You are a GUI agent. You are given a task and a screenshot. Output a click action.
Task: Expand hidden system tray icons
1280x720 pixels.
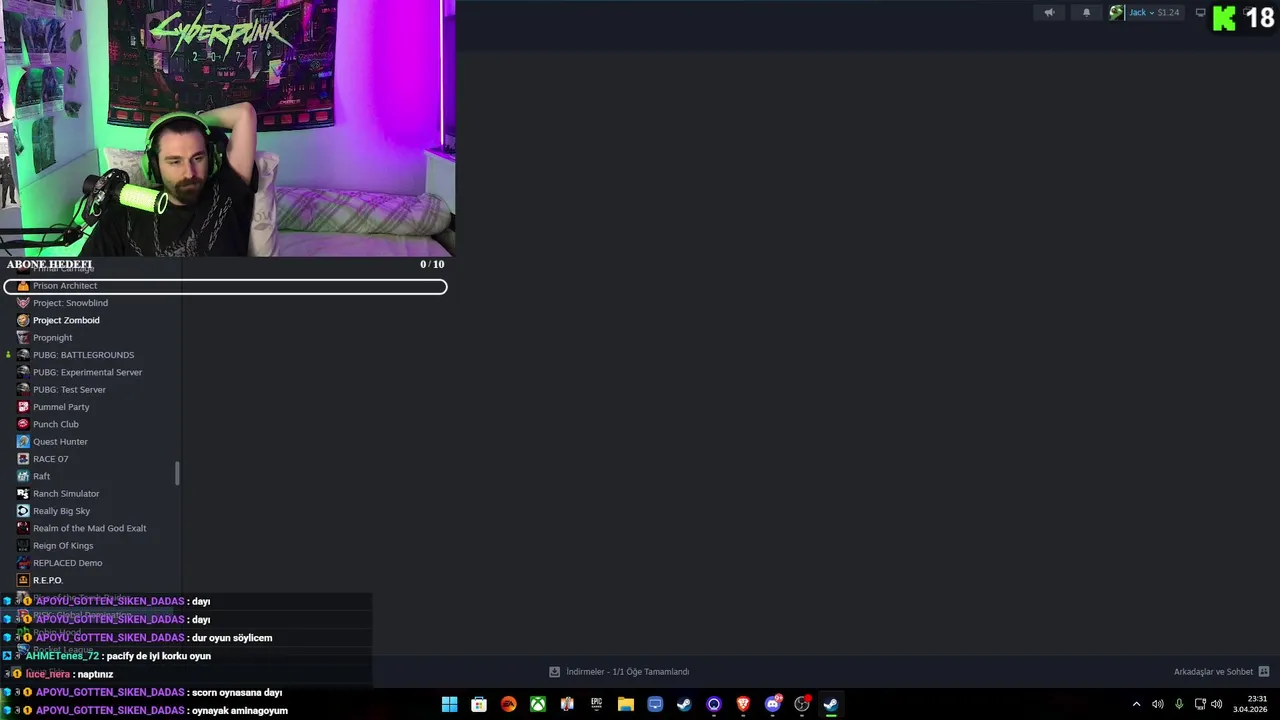[1136, 704]
